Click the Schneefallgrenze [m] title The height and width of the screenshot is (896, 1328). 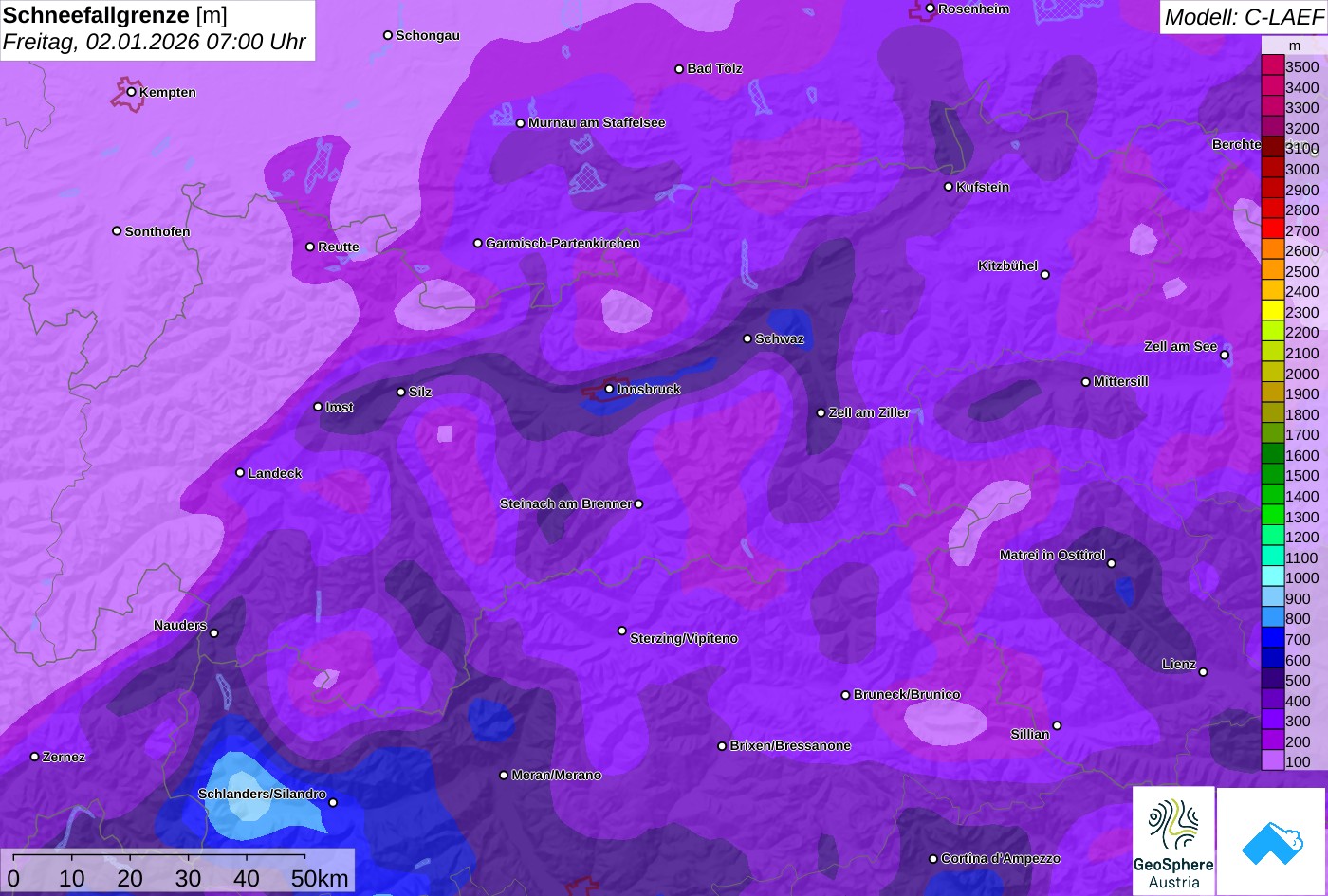point(115,16)
